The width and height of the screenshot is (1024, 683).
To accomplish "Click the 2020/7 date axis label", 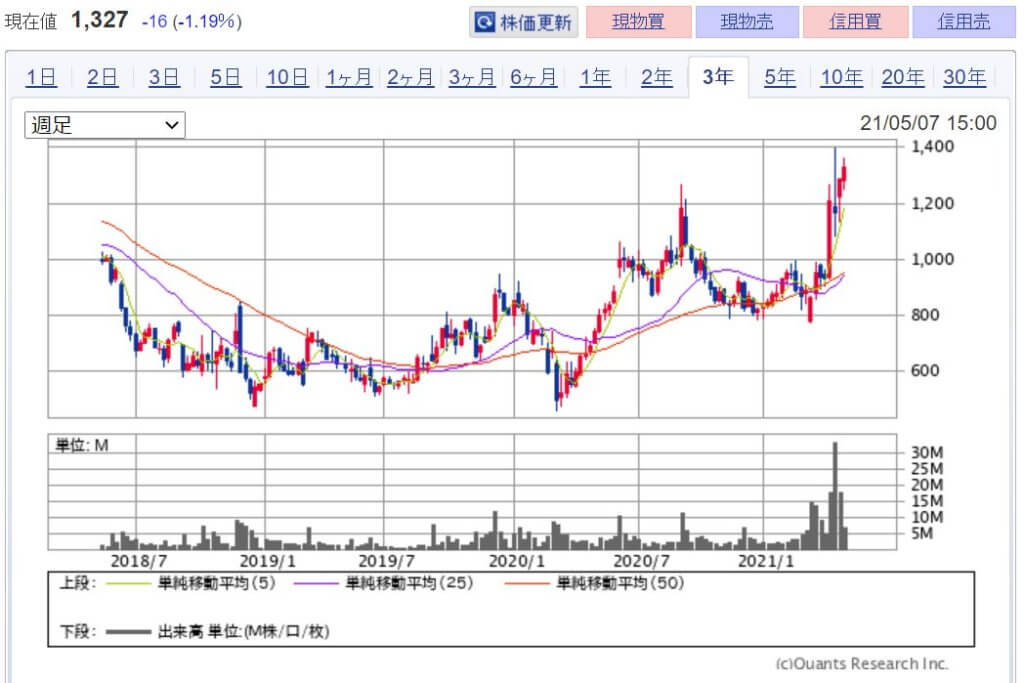I will point(642,561).
